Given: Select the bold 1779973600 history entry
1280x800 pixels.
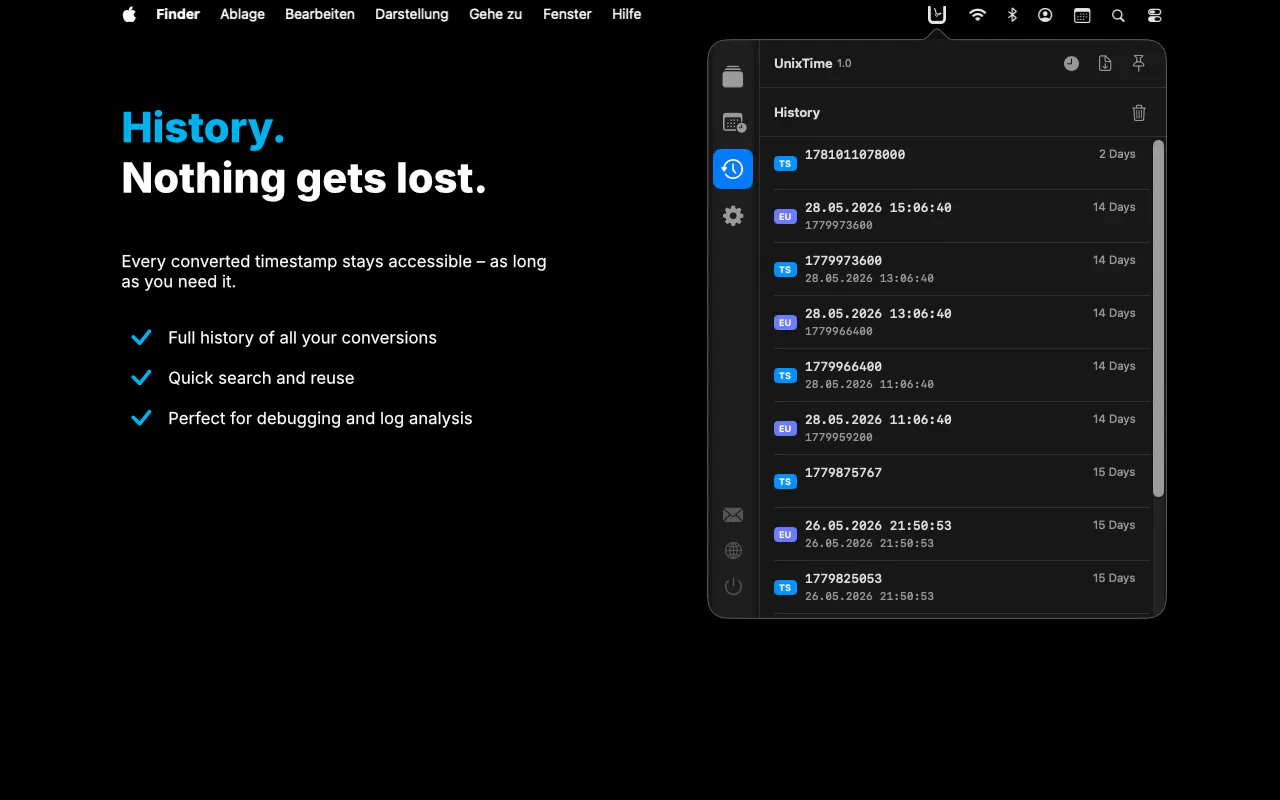Looking at the screenshot, I should (843, 261).
